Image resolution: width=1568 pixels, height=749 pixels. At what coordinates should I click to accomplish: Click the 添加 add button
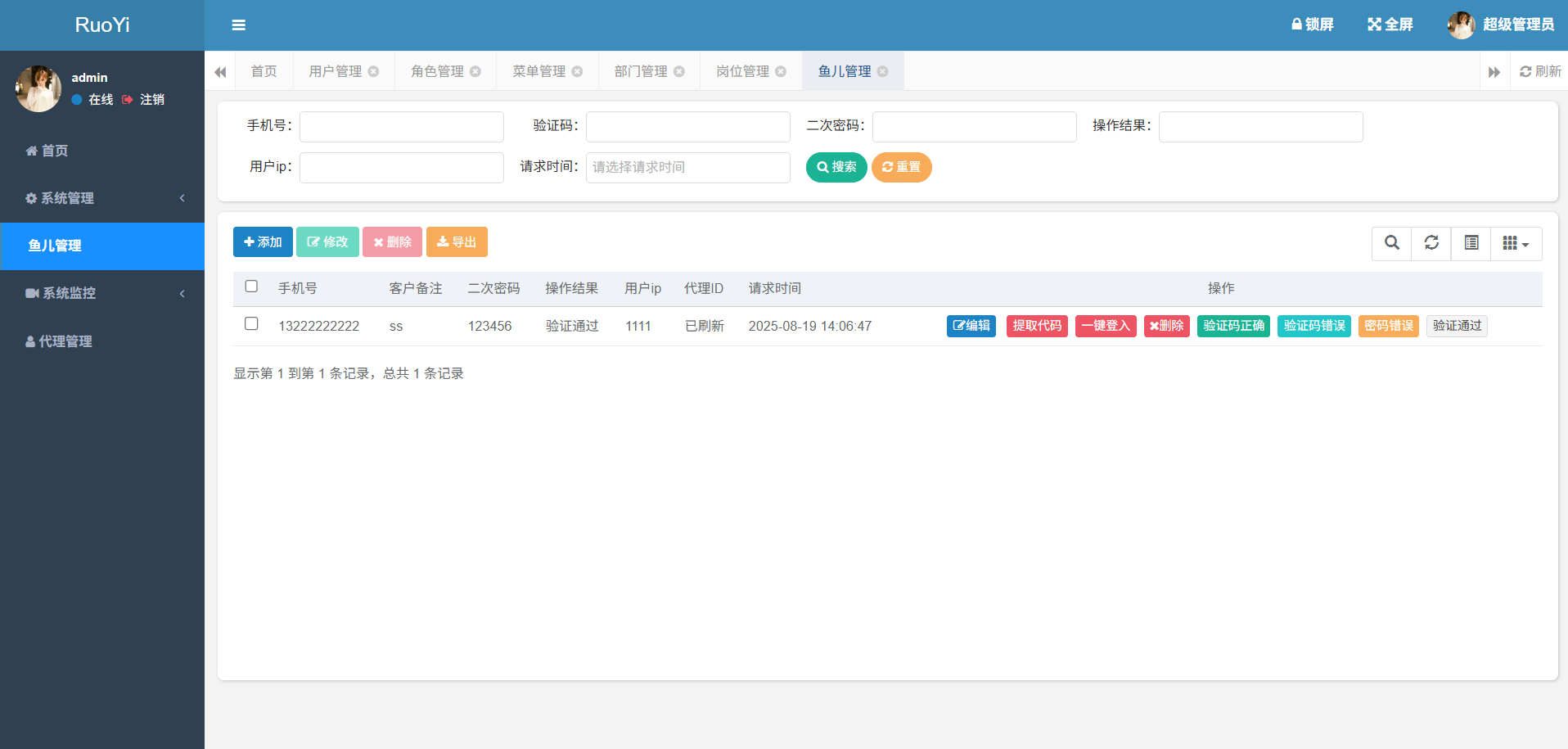(x=263, y=242)
